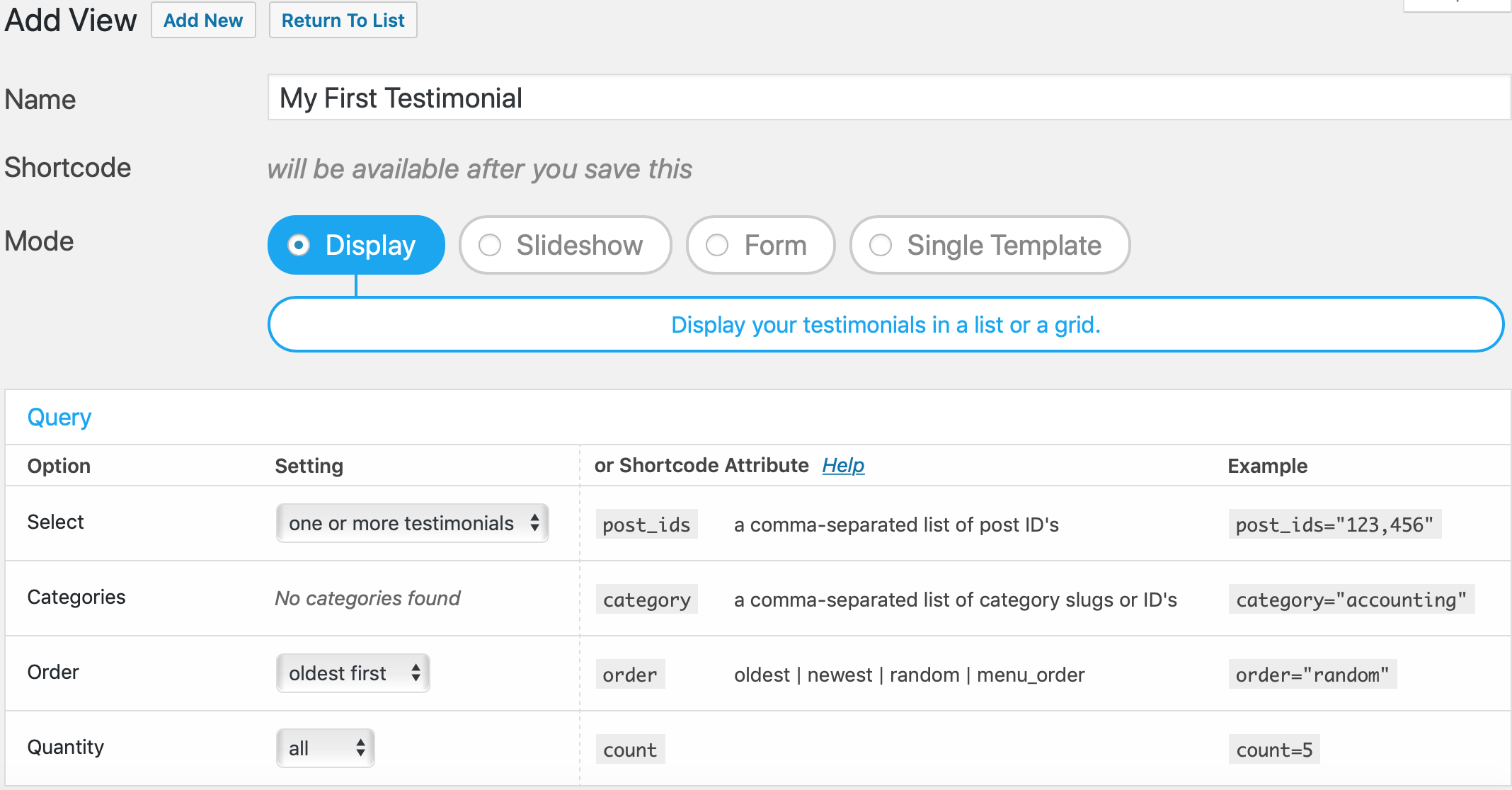Choose the Slideshow mode option
The image size is (1512, 790).
(x=490, y=245)
